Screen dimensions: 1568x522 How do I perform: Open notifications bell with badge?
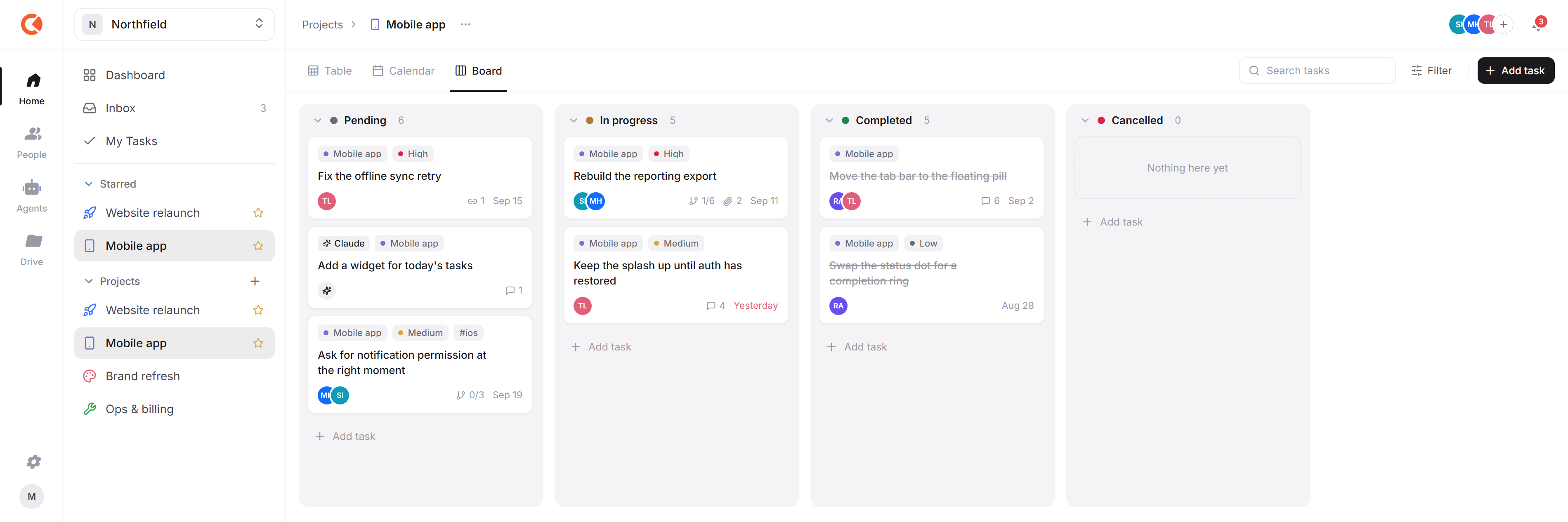click(x=1537, y=24)
